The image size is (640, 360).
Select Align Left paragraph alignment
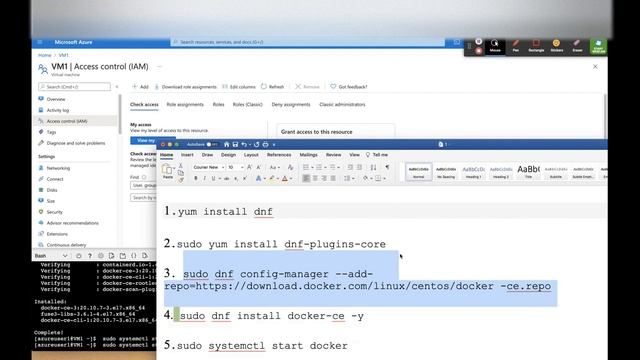(306, 178)
